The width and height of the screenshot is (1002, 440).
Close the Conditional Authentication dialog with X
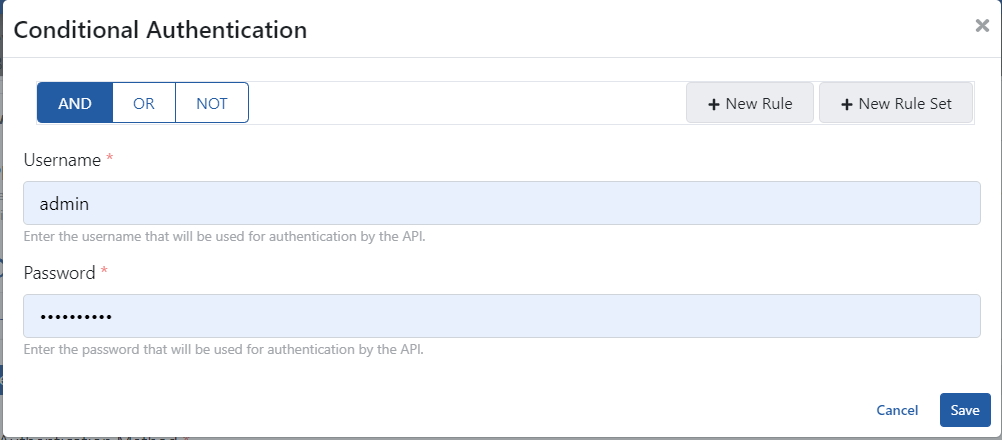(x=982, y=26)
